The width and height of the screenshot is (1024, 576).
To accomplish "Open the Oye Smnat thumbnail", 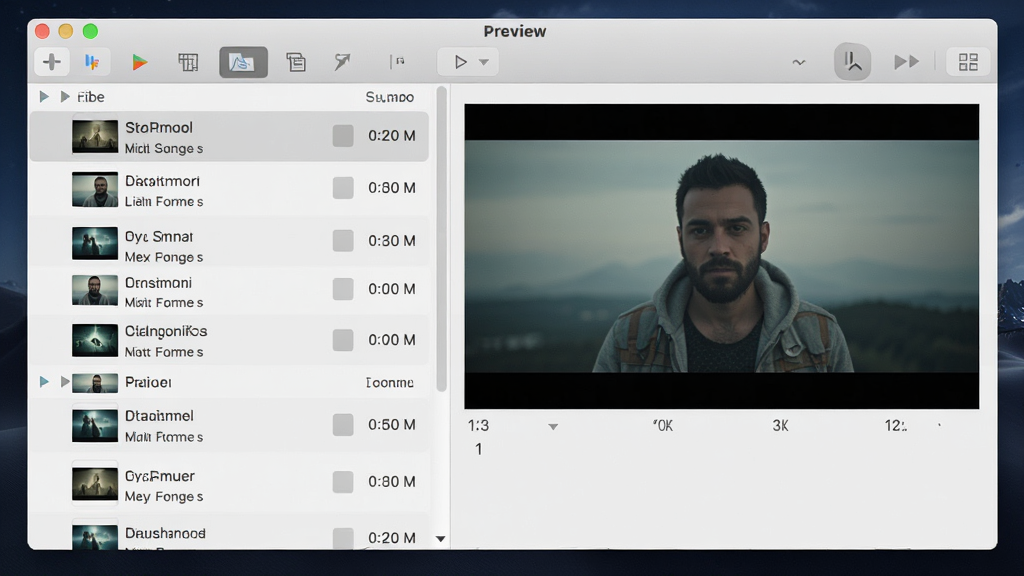I will pos(95,244).
